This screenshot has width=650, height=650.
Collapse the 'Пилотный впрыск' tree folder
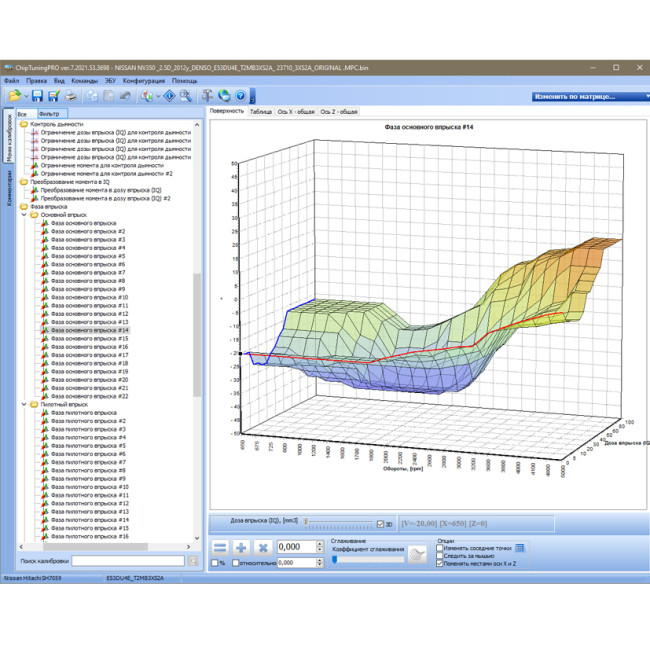[24, 404]
